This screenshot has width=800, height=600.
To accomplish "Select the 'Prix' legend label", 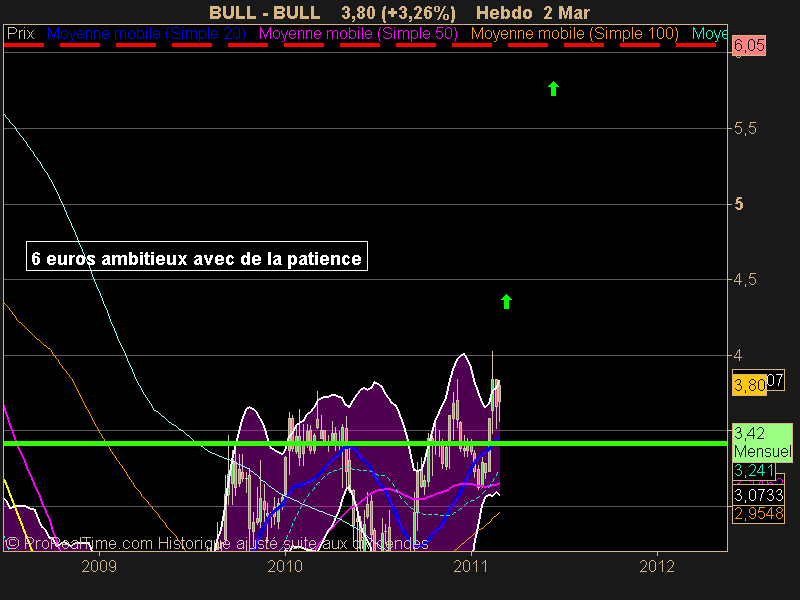I will [20, 34].
